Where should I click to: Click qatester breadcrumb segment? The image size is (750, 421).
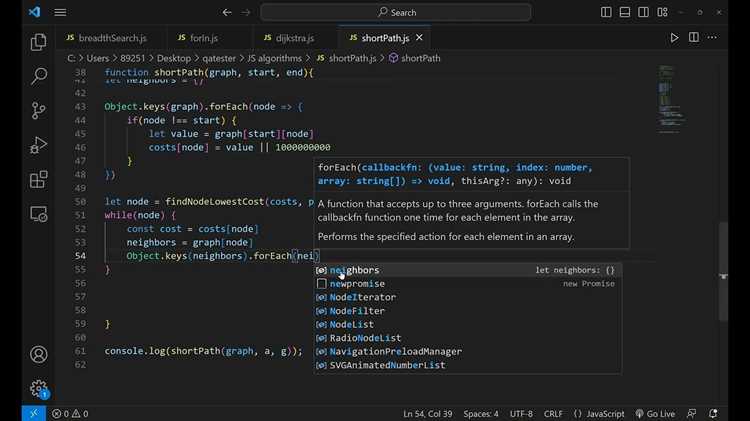[219, 58]
